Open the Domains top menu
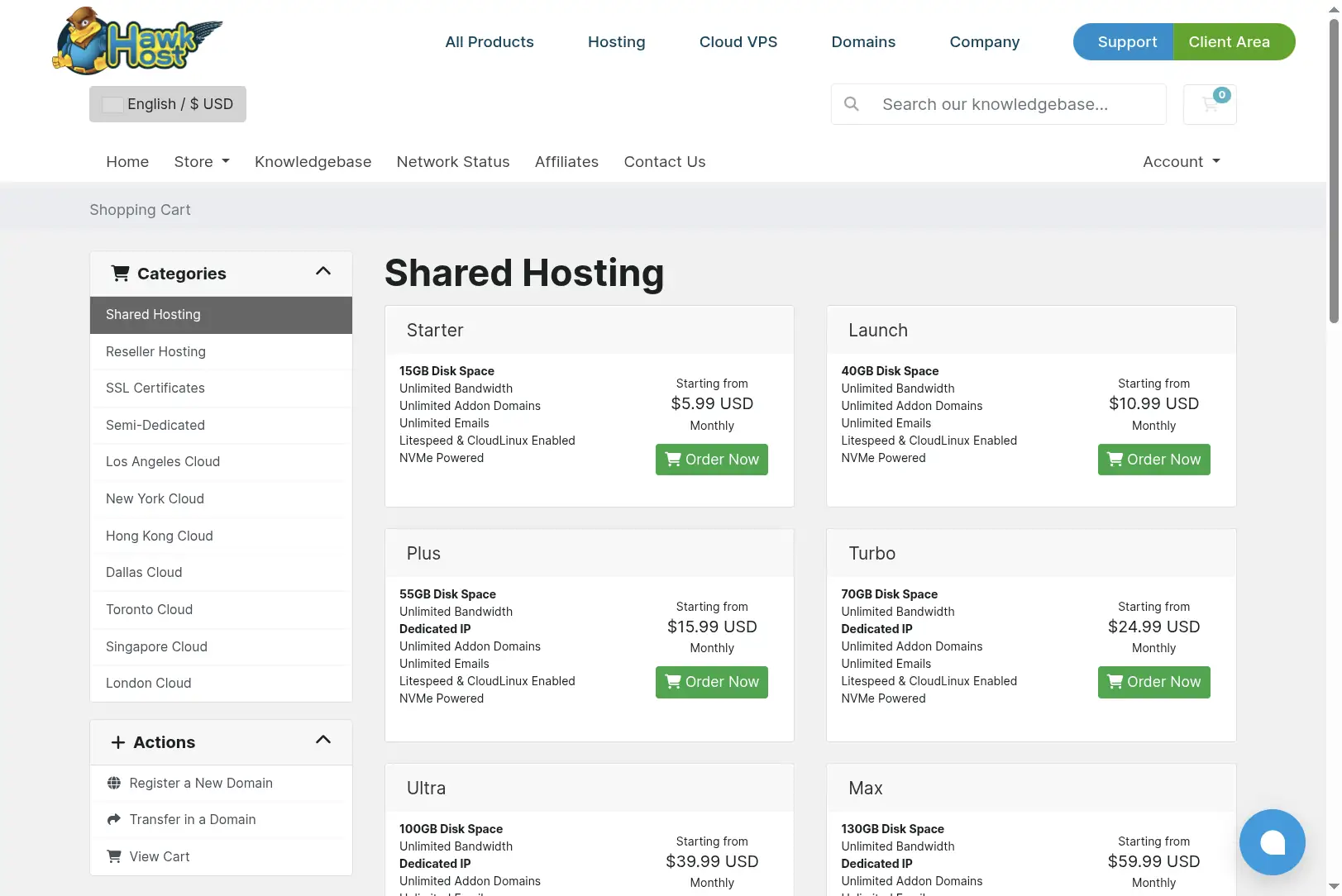Image resolution: width=1342 pixels, height=896 pixels. pos(863,41)
